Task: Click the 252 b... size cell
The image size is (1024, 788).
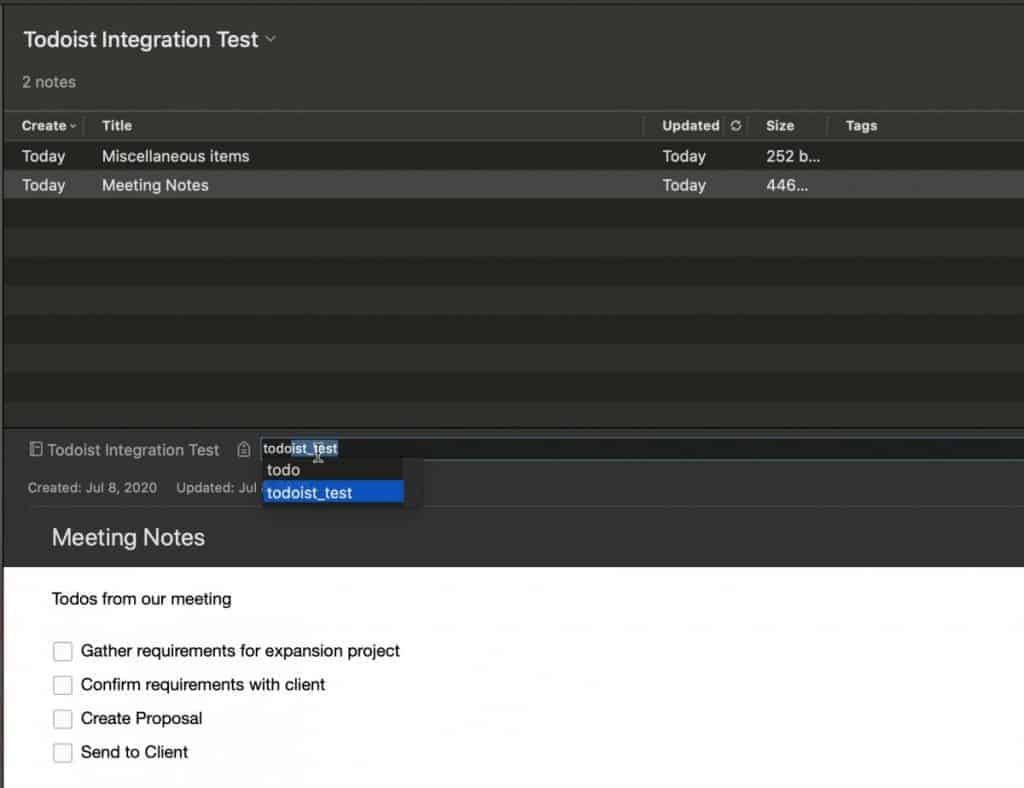Action: tap(792, 156)
